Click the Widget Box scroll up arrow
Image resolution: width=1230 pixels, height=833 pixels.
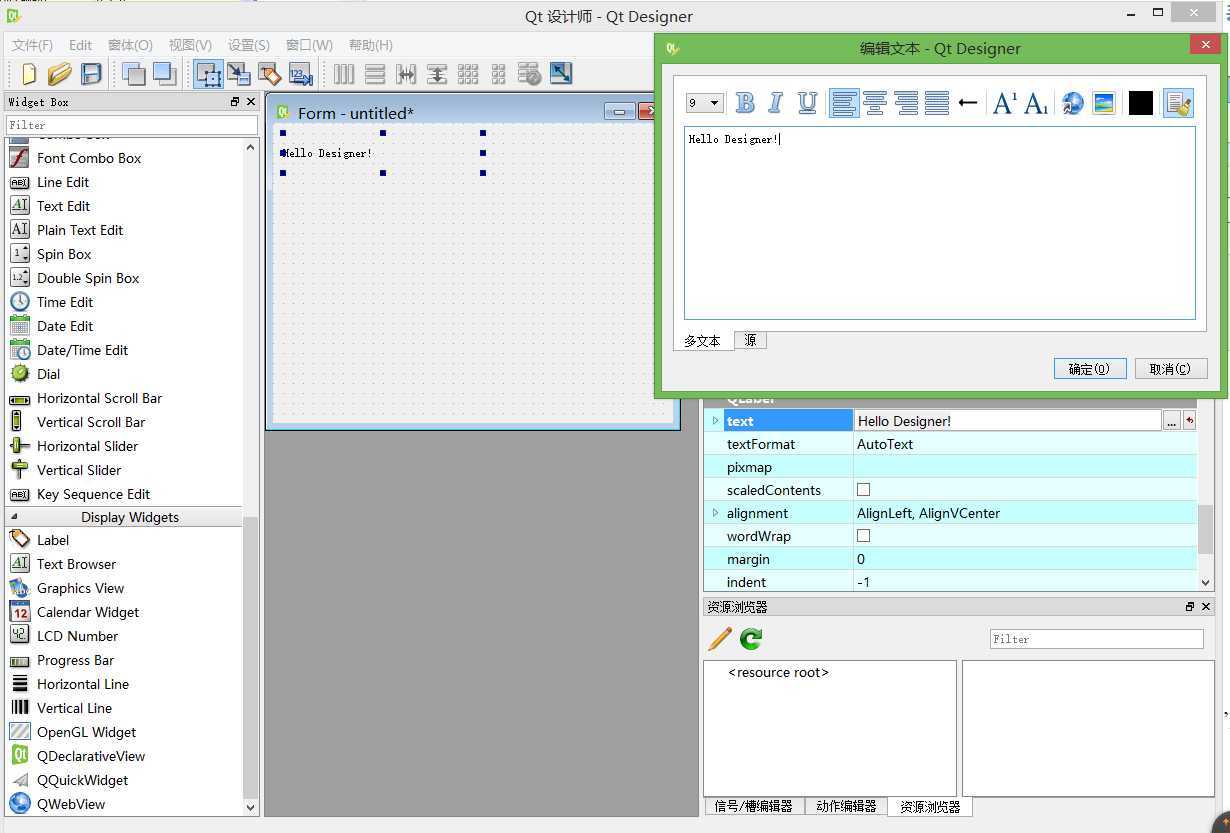[251, 147]
